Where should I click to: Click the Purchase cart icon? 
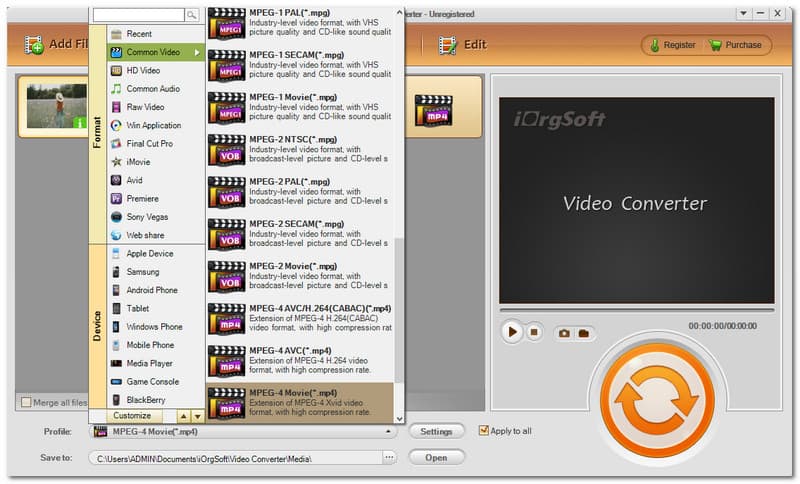715,45
